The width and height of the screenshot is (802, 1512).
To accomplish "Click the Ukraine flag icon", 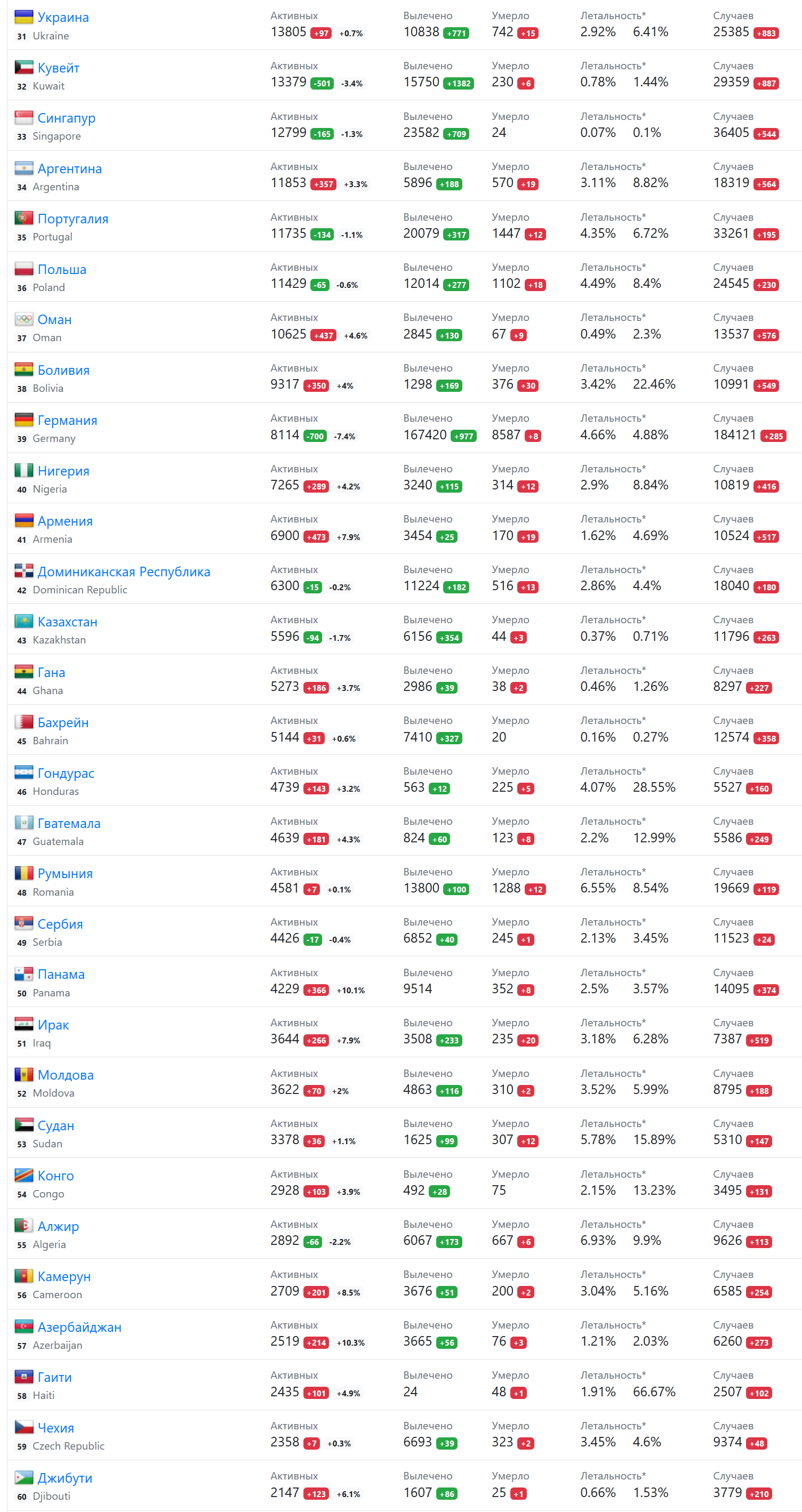I will point(23,17).
